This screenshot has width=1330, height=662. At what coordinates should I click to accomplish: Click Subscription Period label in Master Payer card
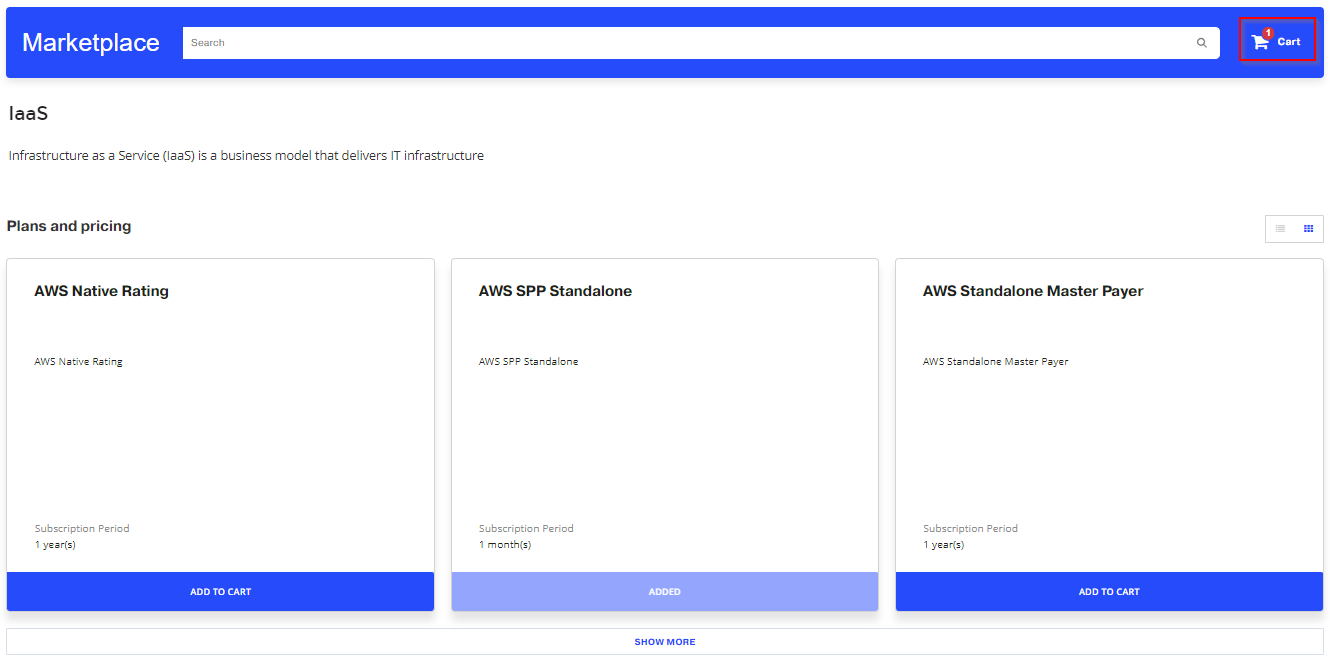tap(970, 529)
